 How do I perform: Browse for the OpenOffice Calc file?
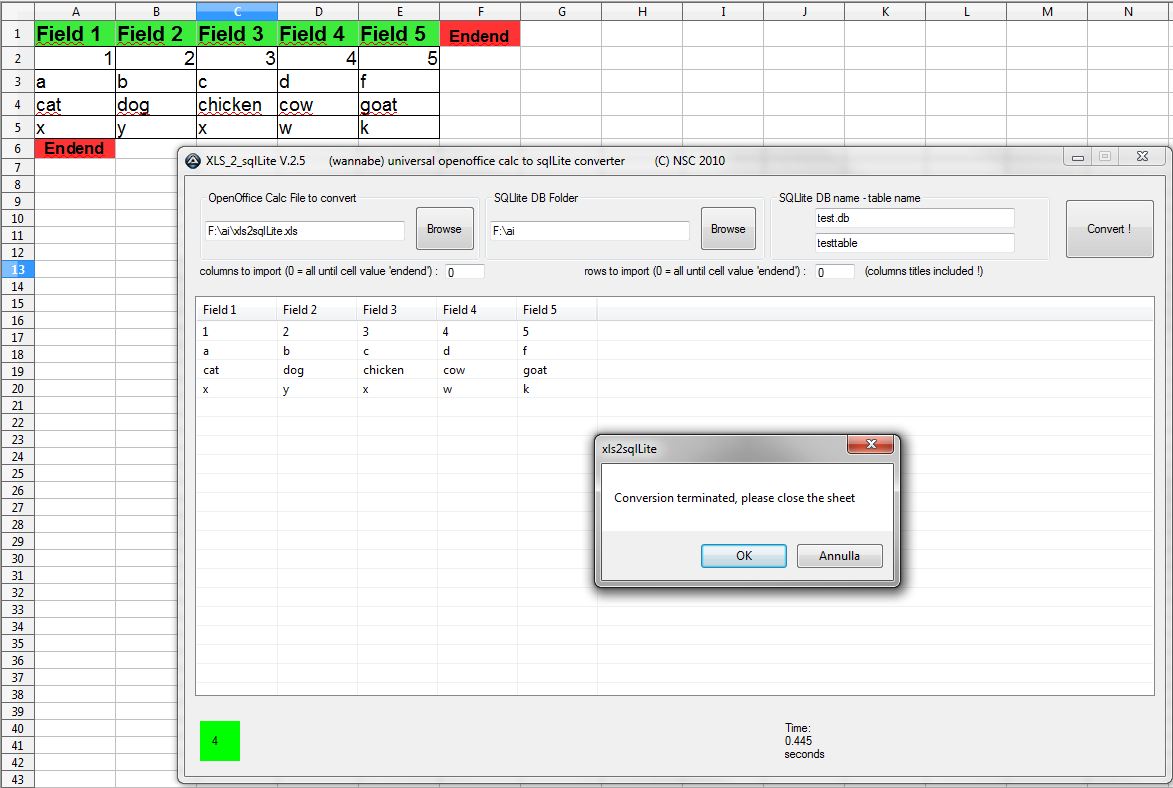pos(444,229)
